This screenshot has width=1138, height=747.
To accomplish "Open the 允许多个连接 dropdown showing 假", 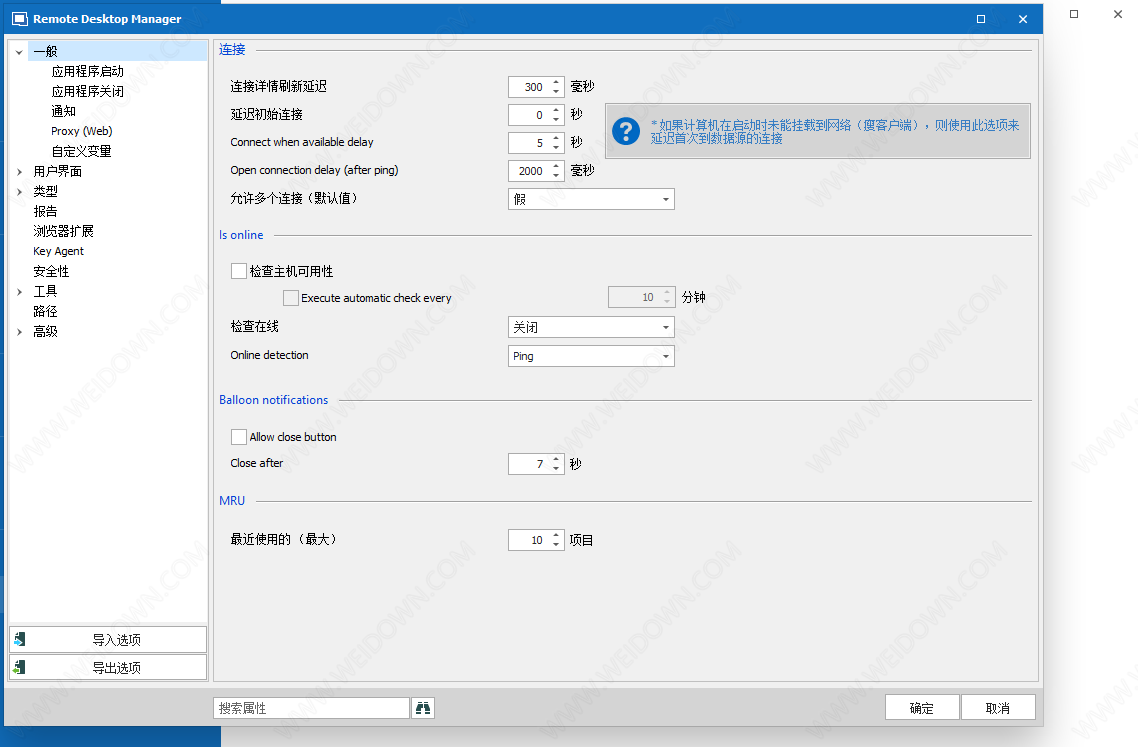I will click(591, 199).
